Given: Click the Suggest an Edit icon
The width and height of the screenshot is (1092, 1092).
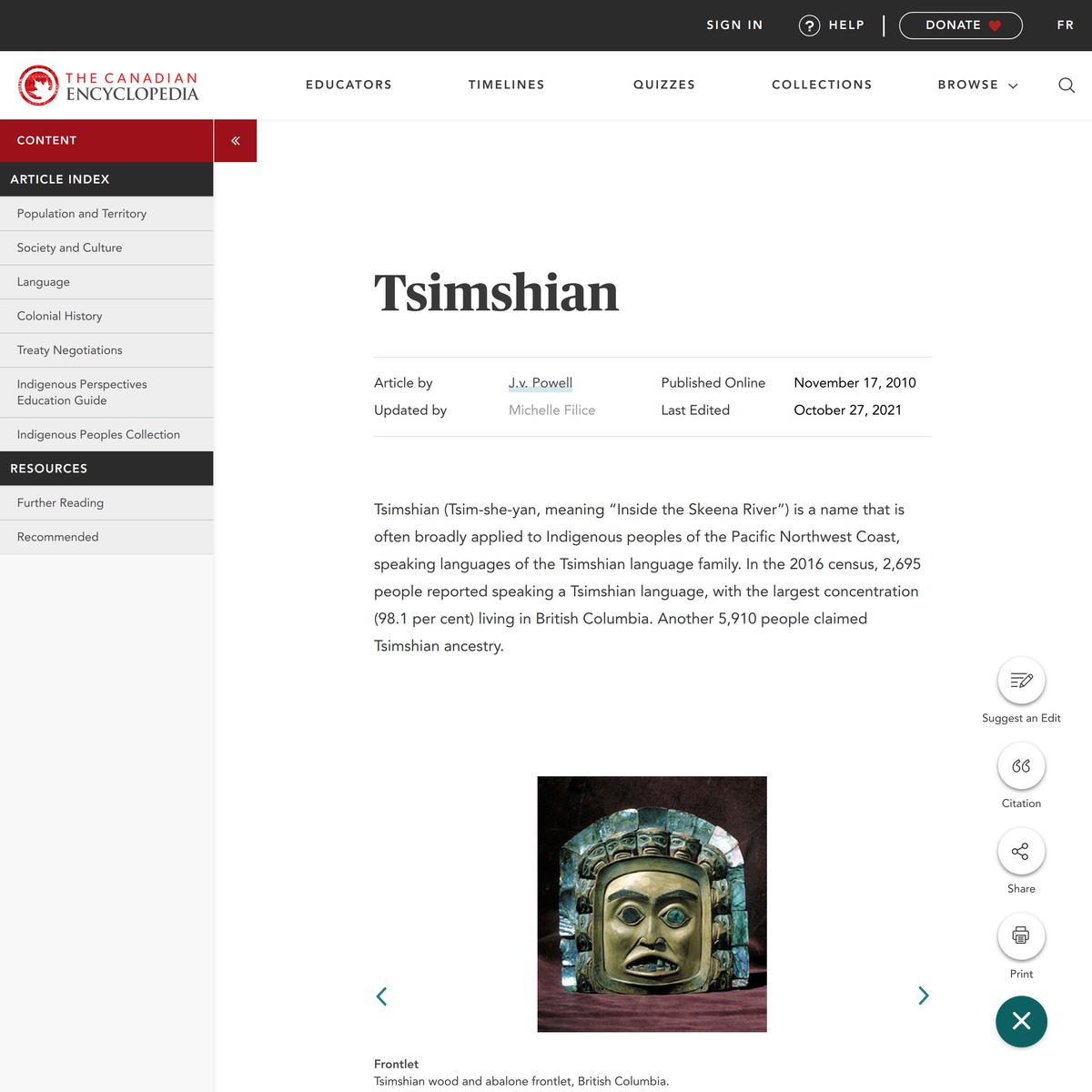Looking at the screenshot, I should click(1021, 681).
